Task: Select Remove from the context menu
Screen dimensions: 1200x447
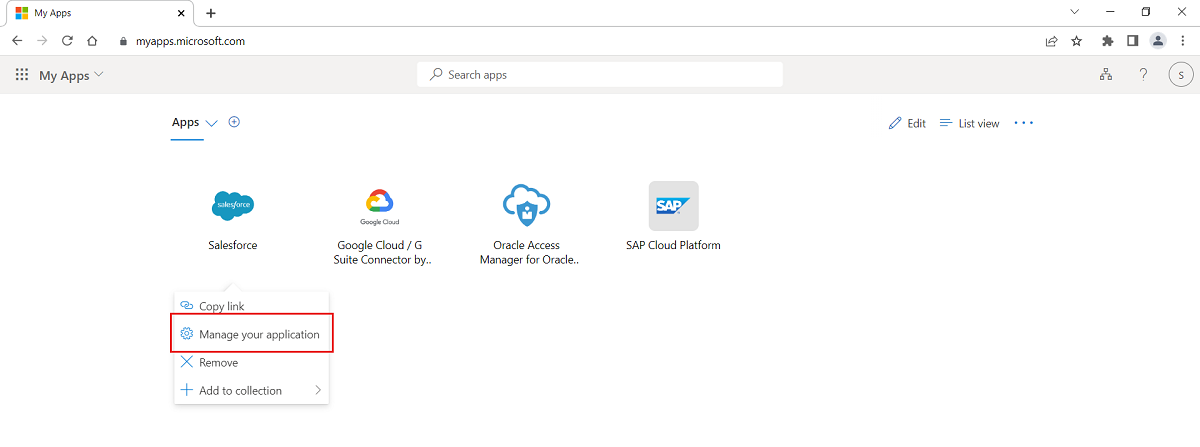Action: pos(218,362)
